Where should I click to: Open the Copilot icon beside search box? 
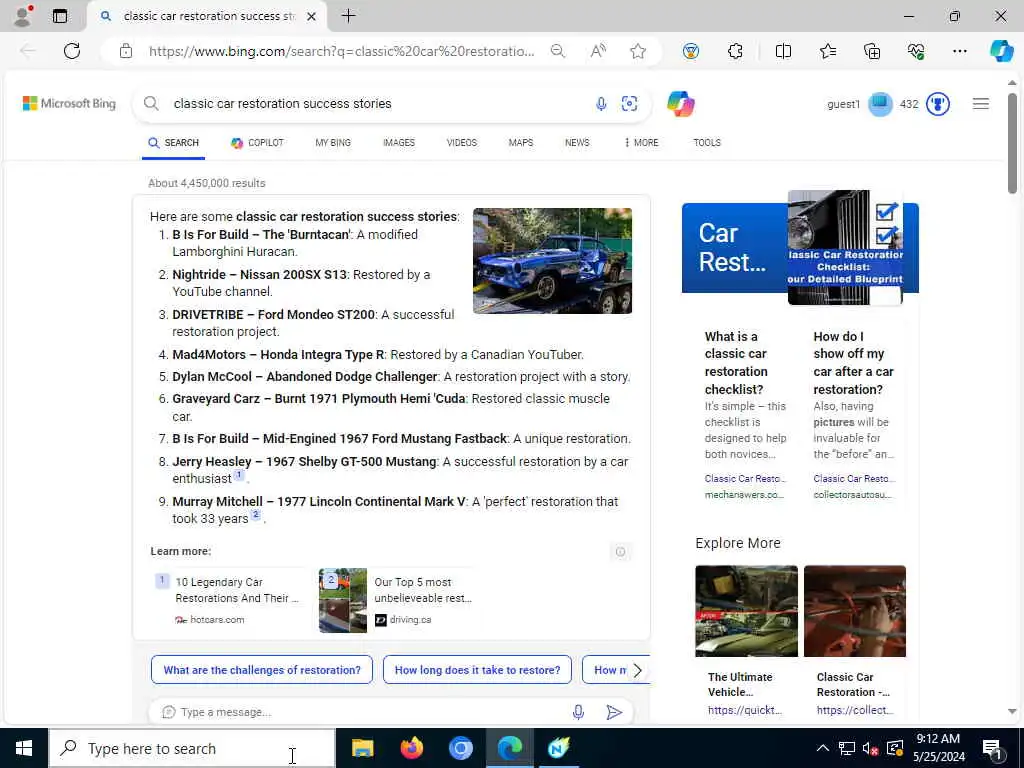680,104
